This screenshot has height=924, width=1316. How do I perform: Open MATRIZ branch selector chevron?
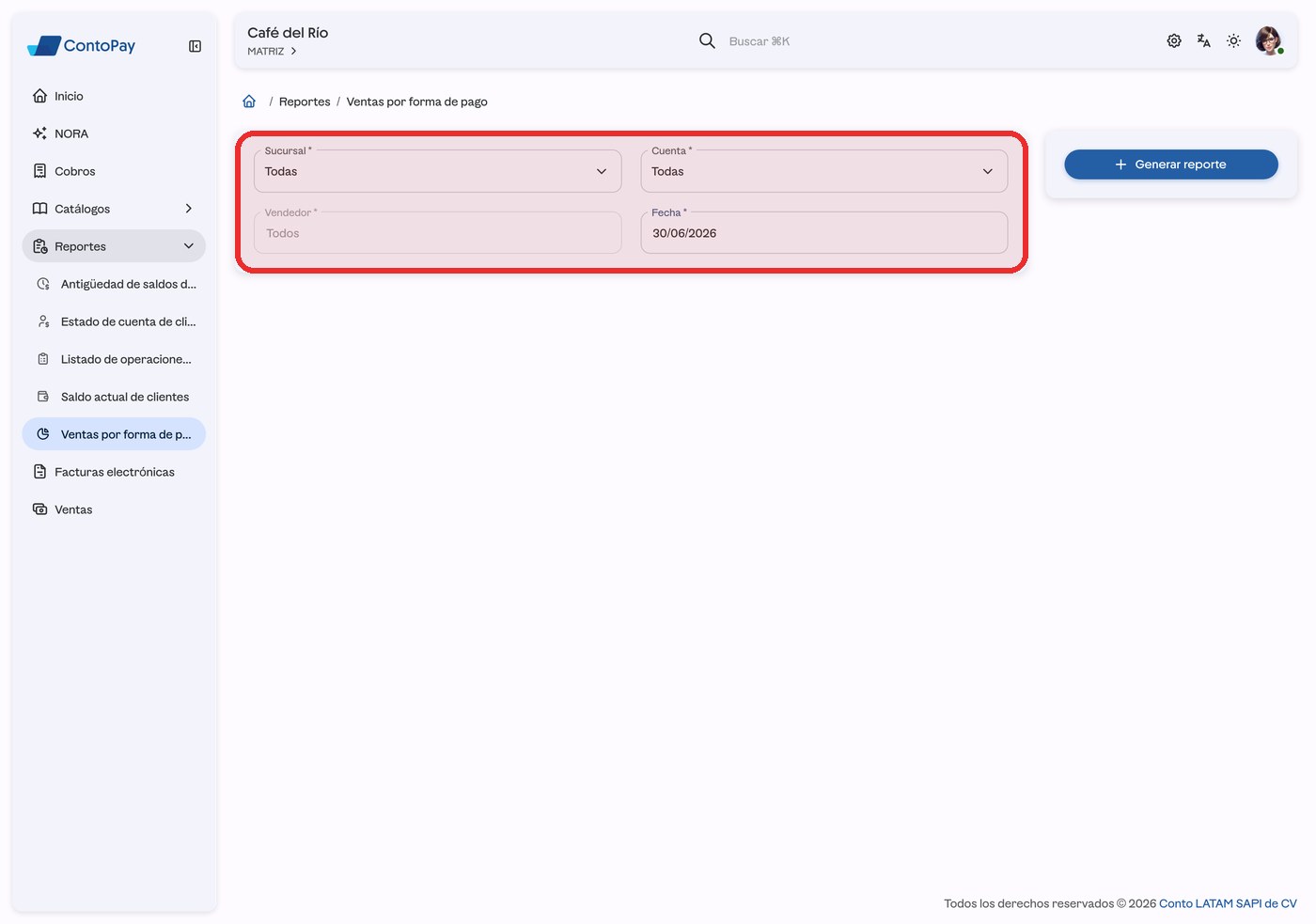click(293, 52)
